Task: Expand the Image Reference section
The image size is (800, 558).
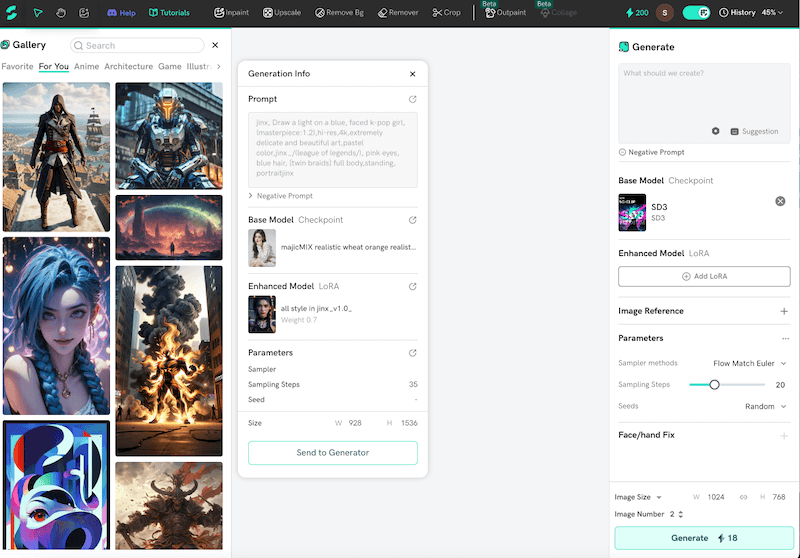Action: pos(783,311)
